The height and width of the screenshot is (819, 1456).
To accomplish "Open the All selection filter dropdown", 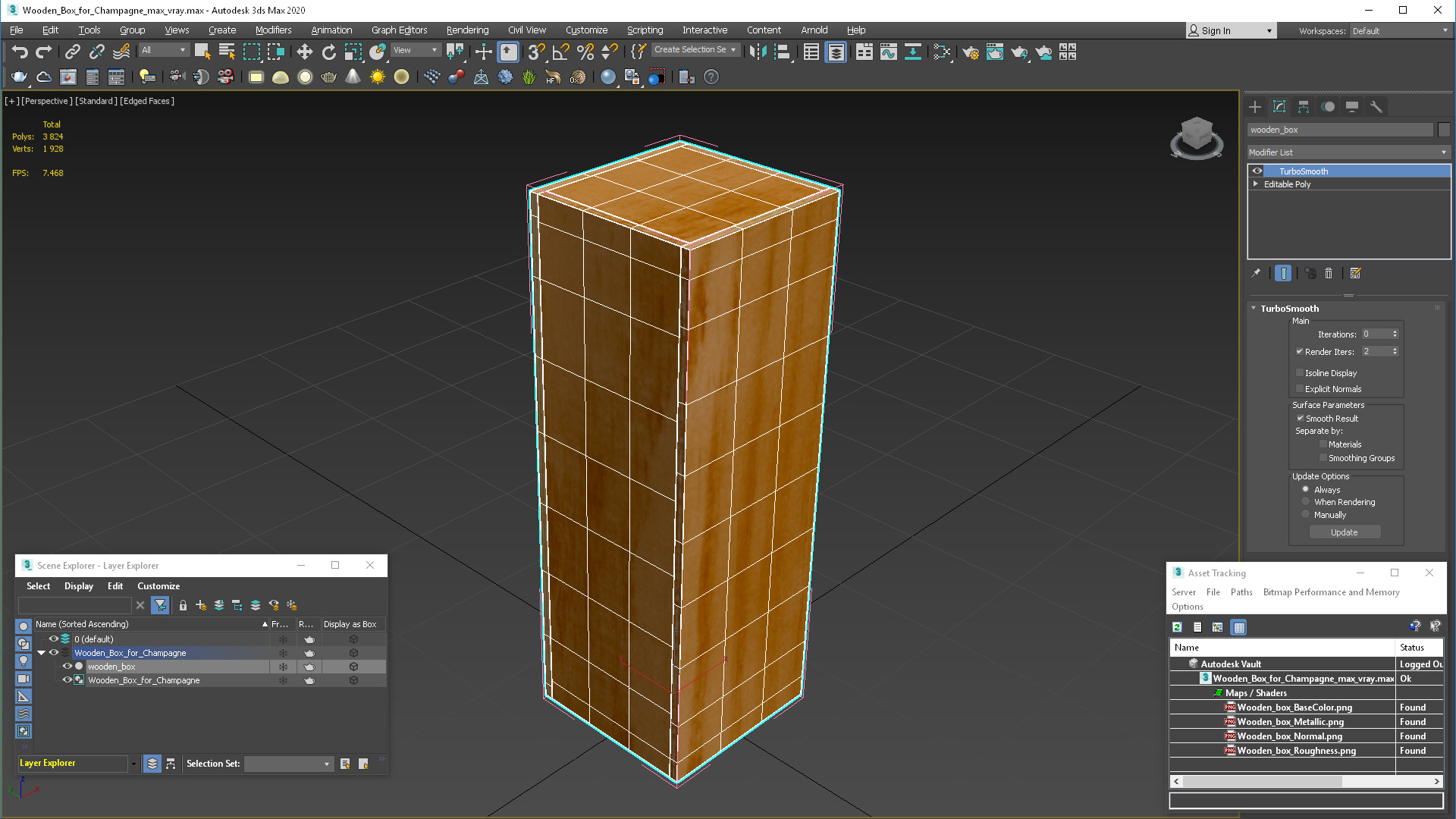I will (x=164, y=50).
